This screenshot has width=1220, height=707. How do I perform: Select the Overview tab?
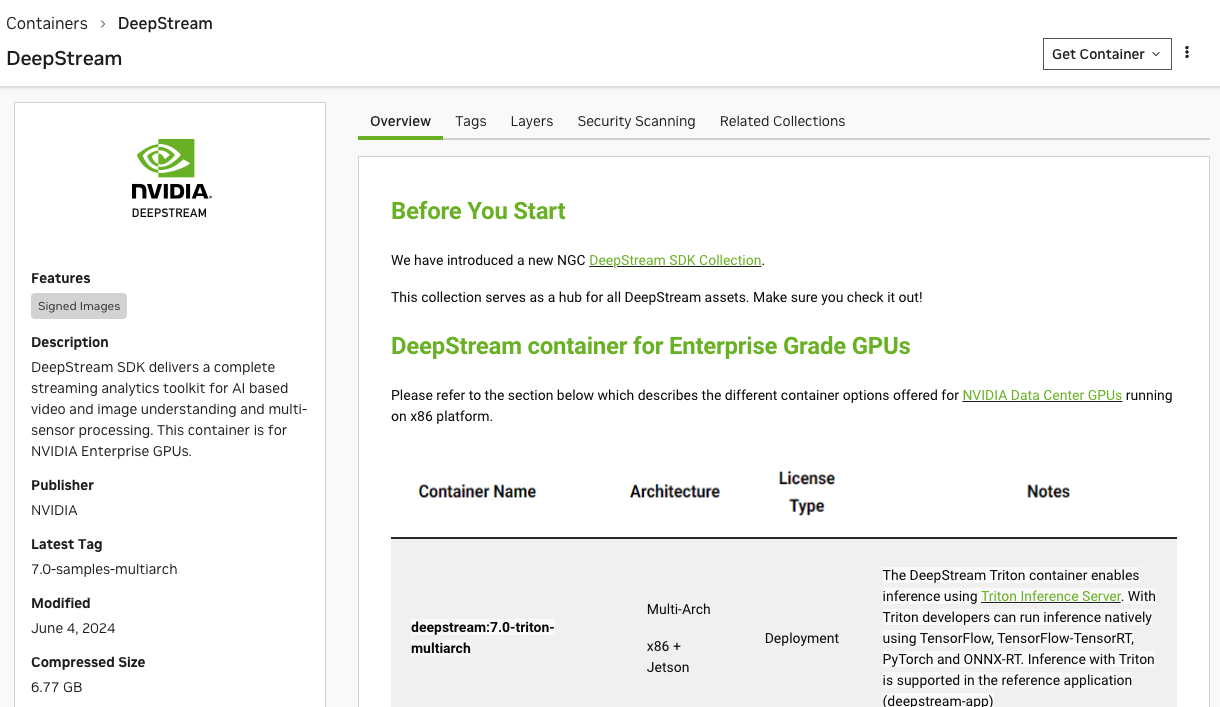tap(400, 121)
